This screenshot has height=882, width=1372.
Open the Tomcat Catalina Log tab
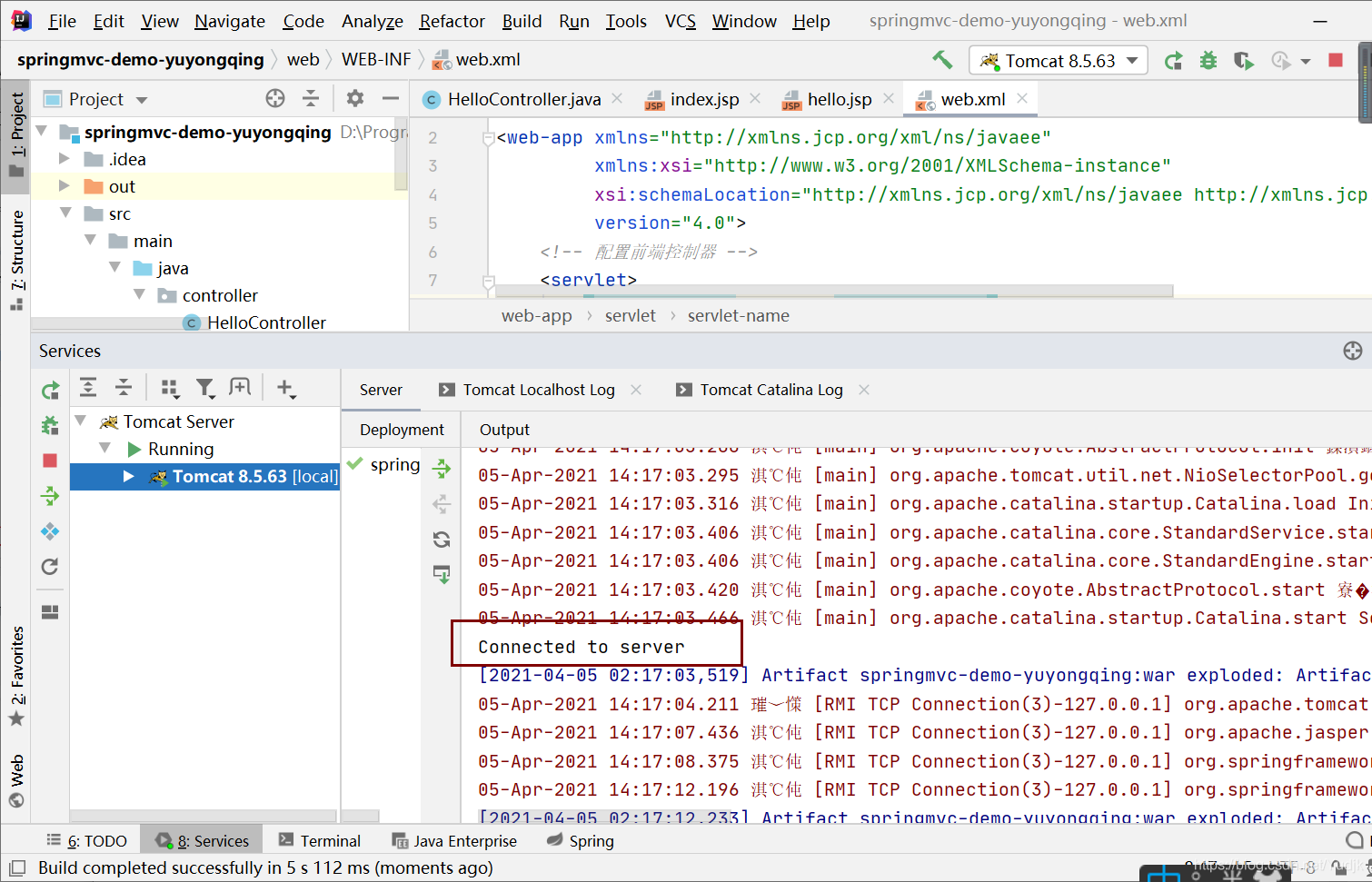pyautogui.click(x=771, y=390)
